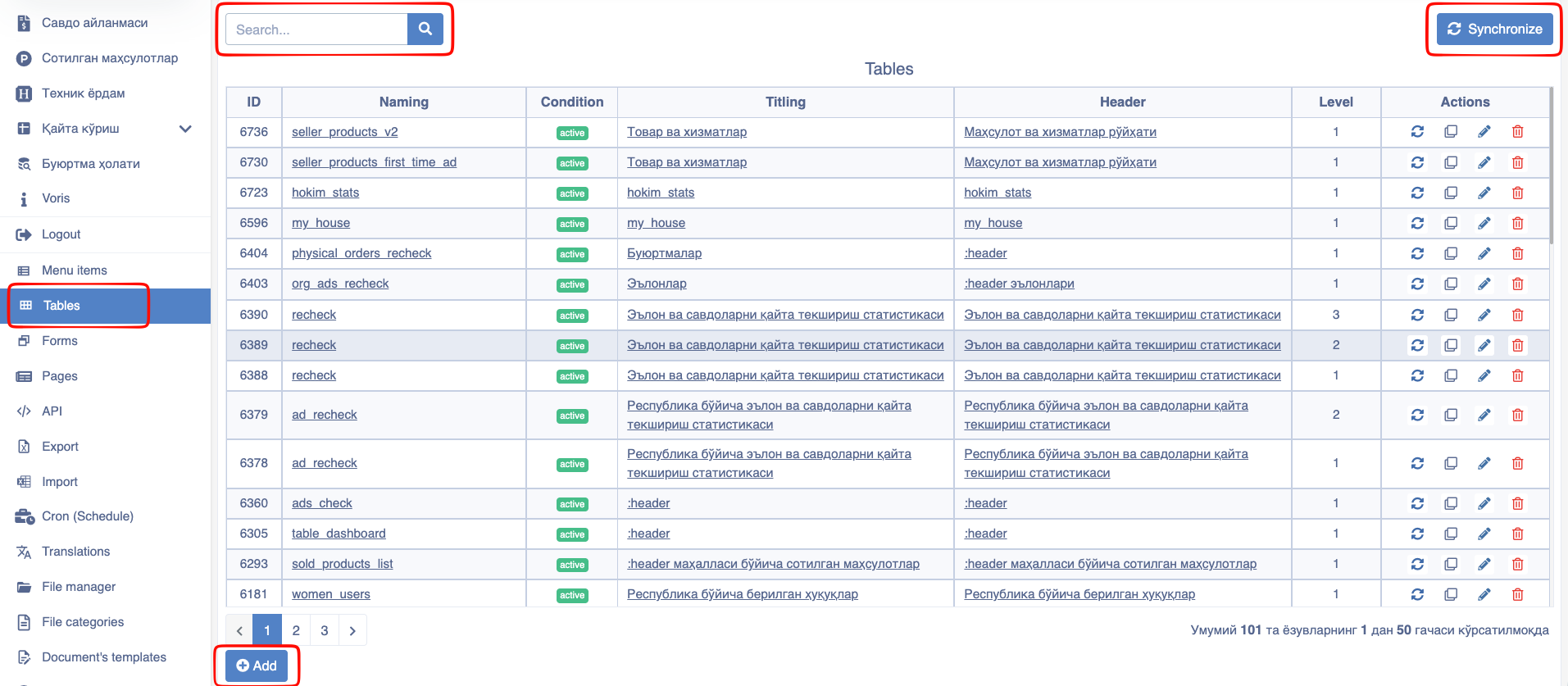Open API sidebar item

[52, 411]
